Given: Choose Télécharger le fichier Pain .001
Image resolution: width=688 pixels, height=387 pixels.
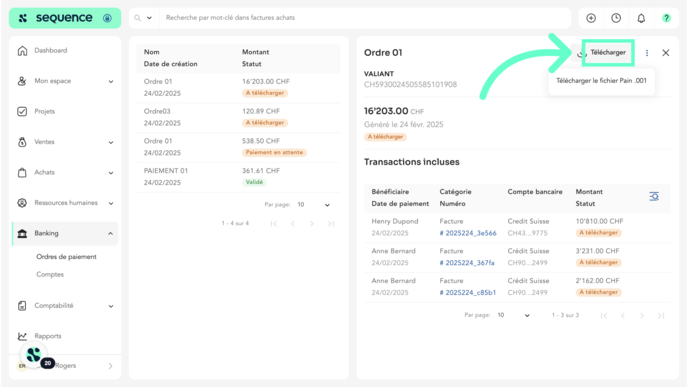Looking at the screenshot, I should pyautogui.click(x=601, y=81).
